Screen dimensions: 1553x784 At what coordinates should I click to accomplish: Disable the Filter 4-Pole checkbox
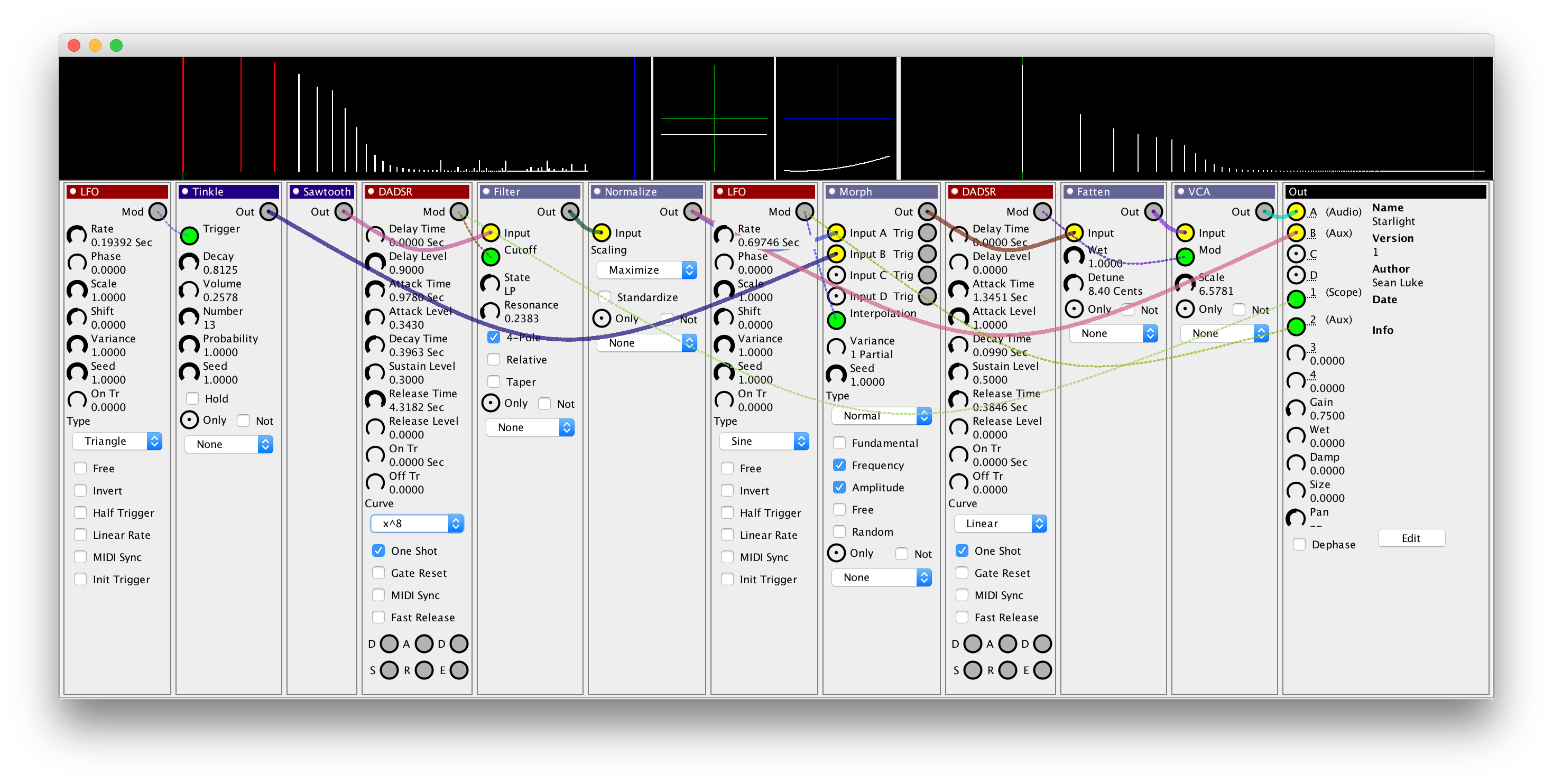[494, 338]
